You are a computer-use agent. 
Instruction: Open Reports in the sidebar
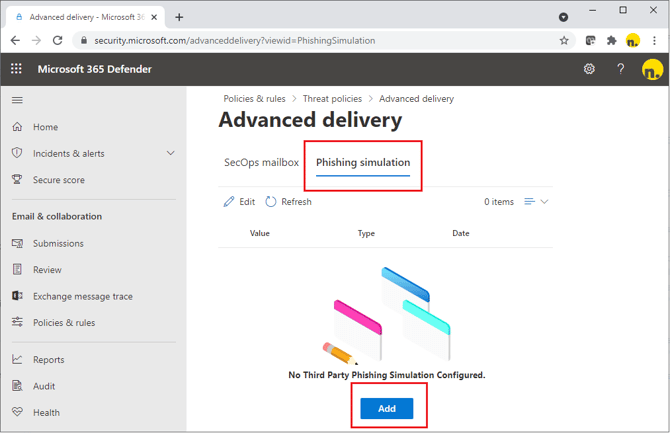click(49, 360)
